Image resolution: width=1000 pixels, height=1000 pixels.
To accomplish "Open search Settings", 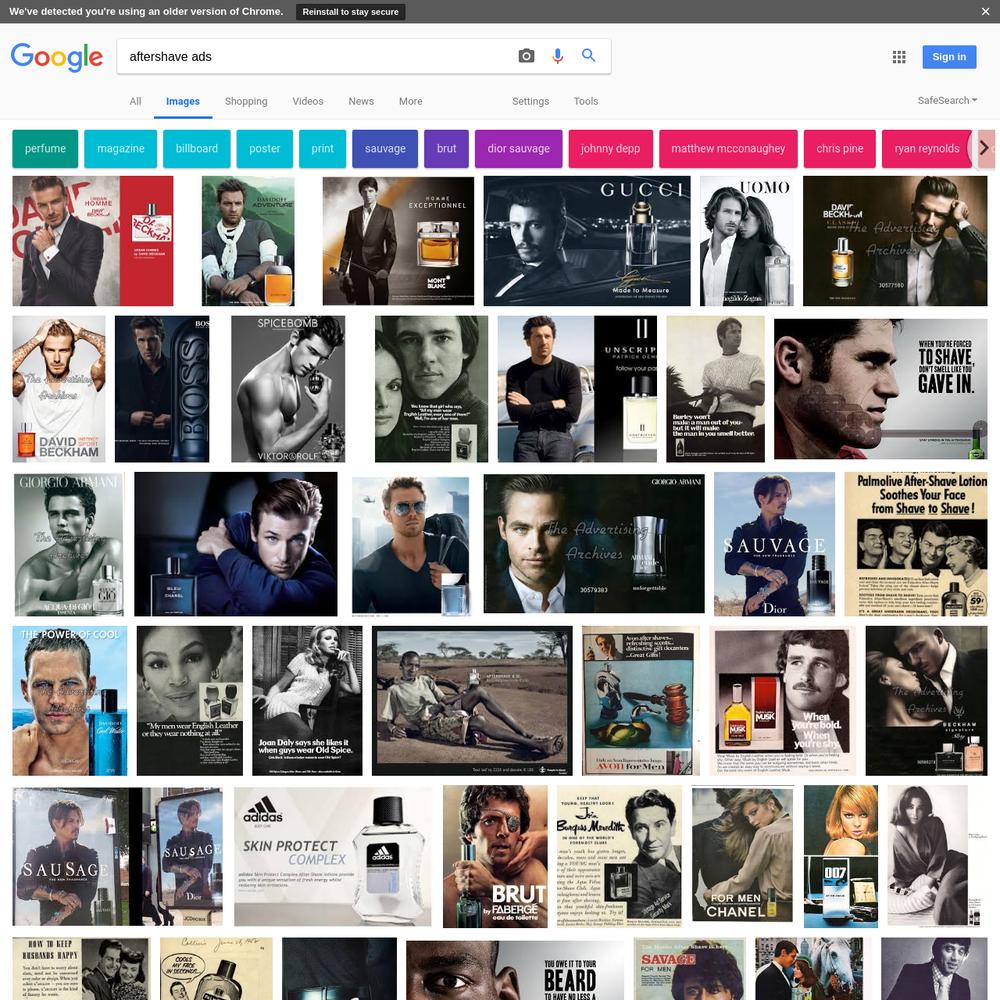I will coord(531,101).
